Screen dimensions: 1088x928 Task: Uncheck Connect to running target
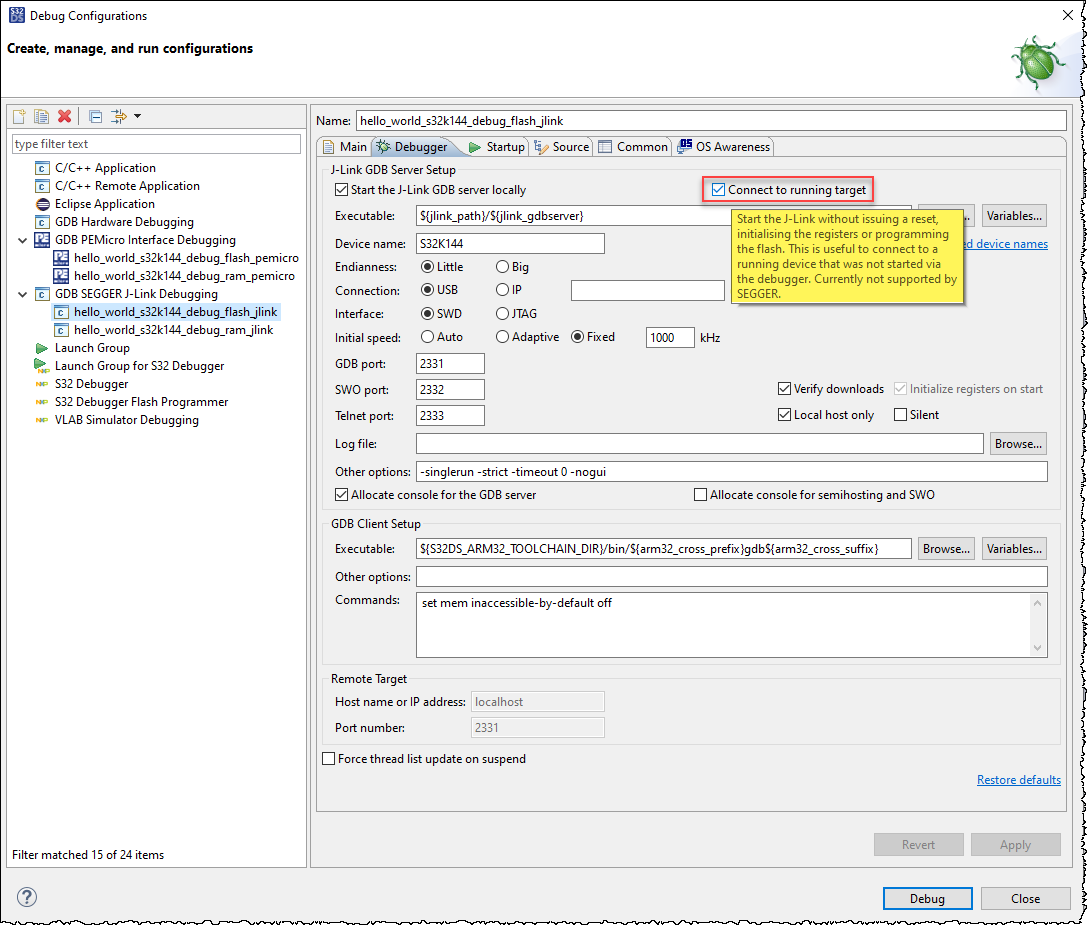pos(717,189)
